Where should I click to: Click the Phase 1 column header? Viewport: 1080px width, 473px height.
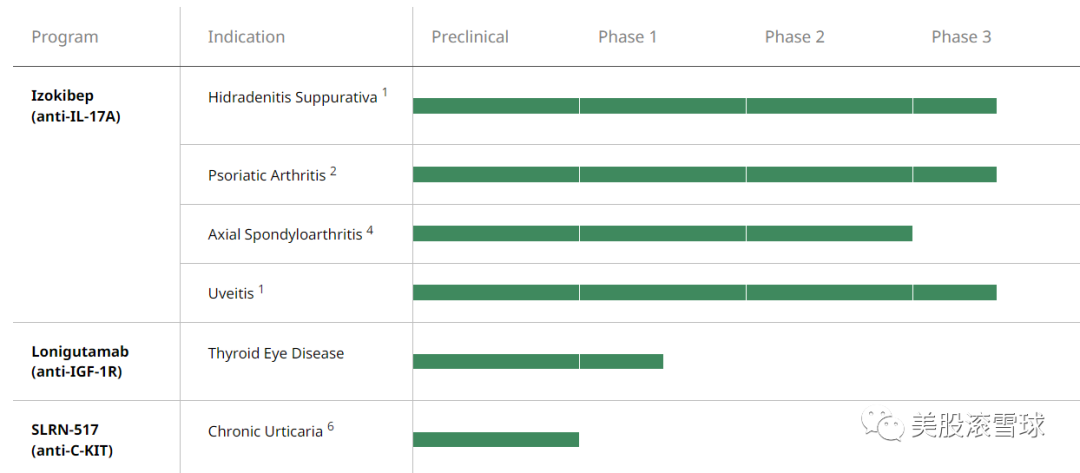[x=627, y=37]
